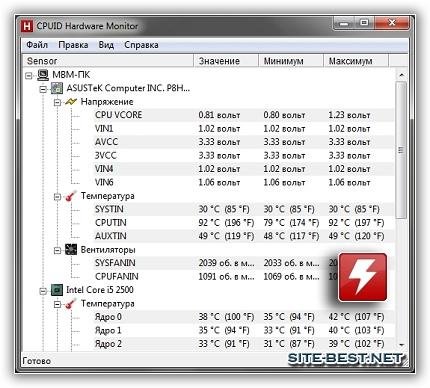Select the CPU VCORE row
The image size is (430, 388).
tap(243, 115)
